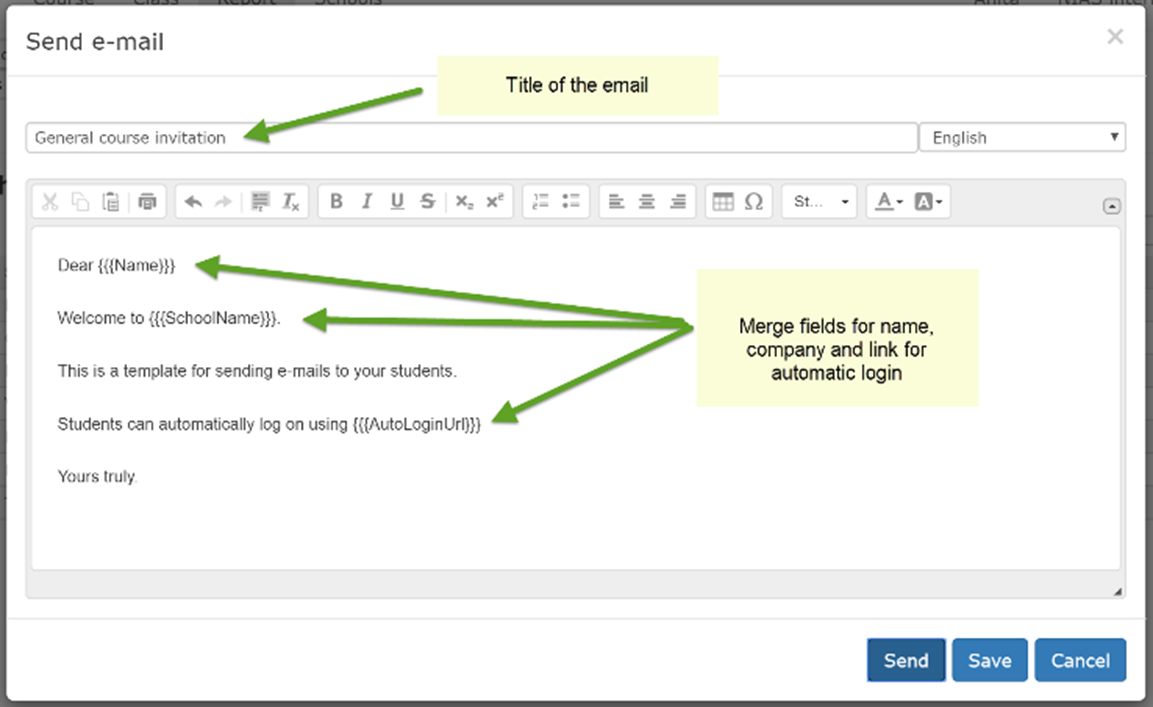The width and height of the screenshot is (1153, 707).
Task: Collapse the editor toolbar
Action: tap(1111, 207)
